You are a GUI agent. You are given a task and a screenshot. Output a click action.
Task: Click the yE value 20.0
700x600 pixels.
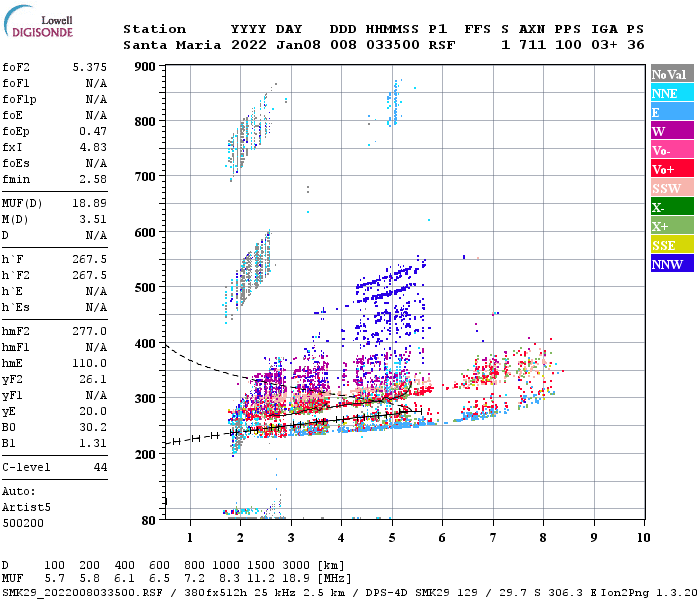point(93,412)
